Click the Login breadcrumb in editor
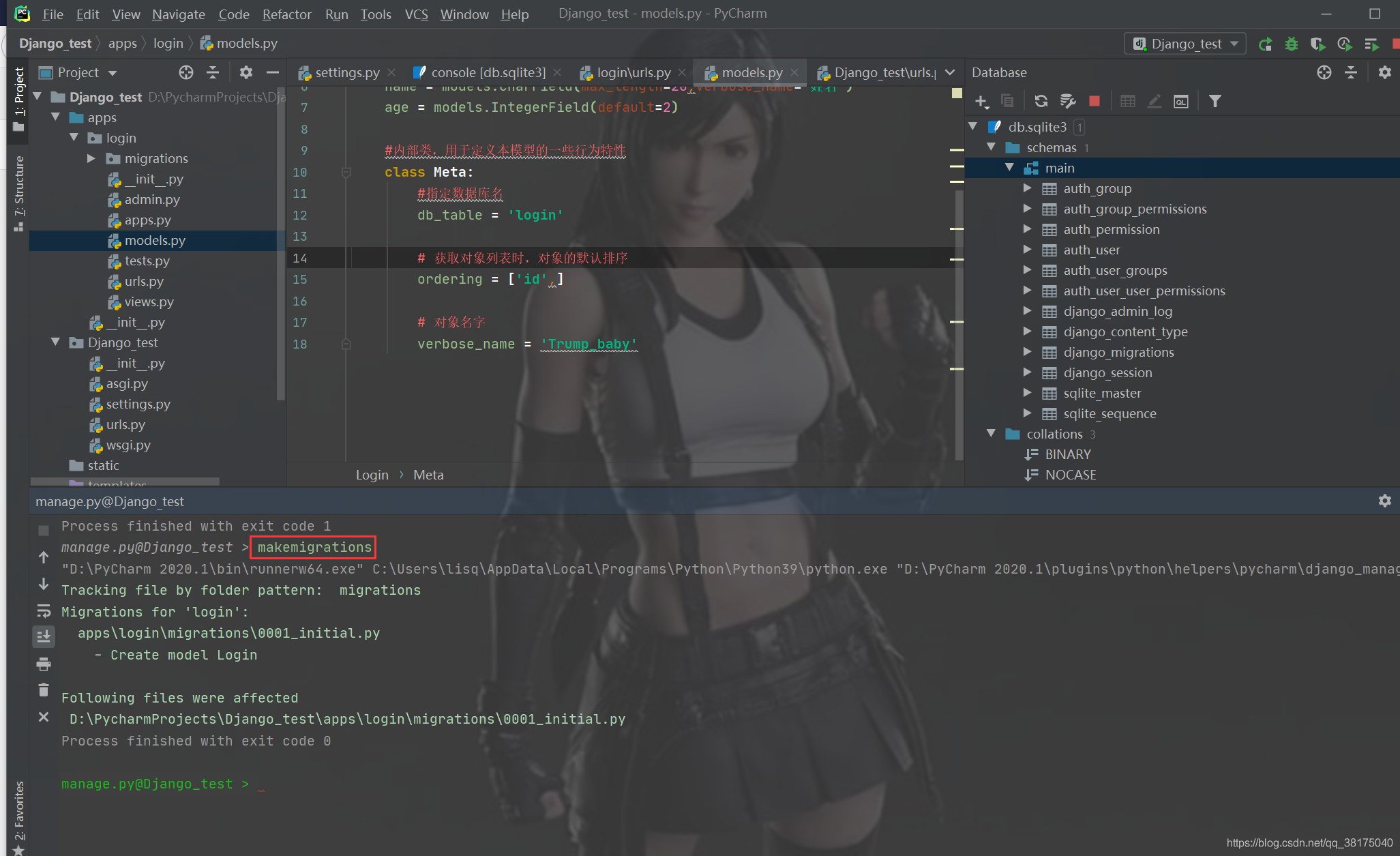The width and height of the screenshot is (1400, 856). pyautogui.click(x=372, y=475)
